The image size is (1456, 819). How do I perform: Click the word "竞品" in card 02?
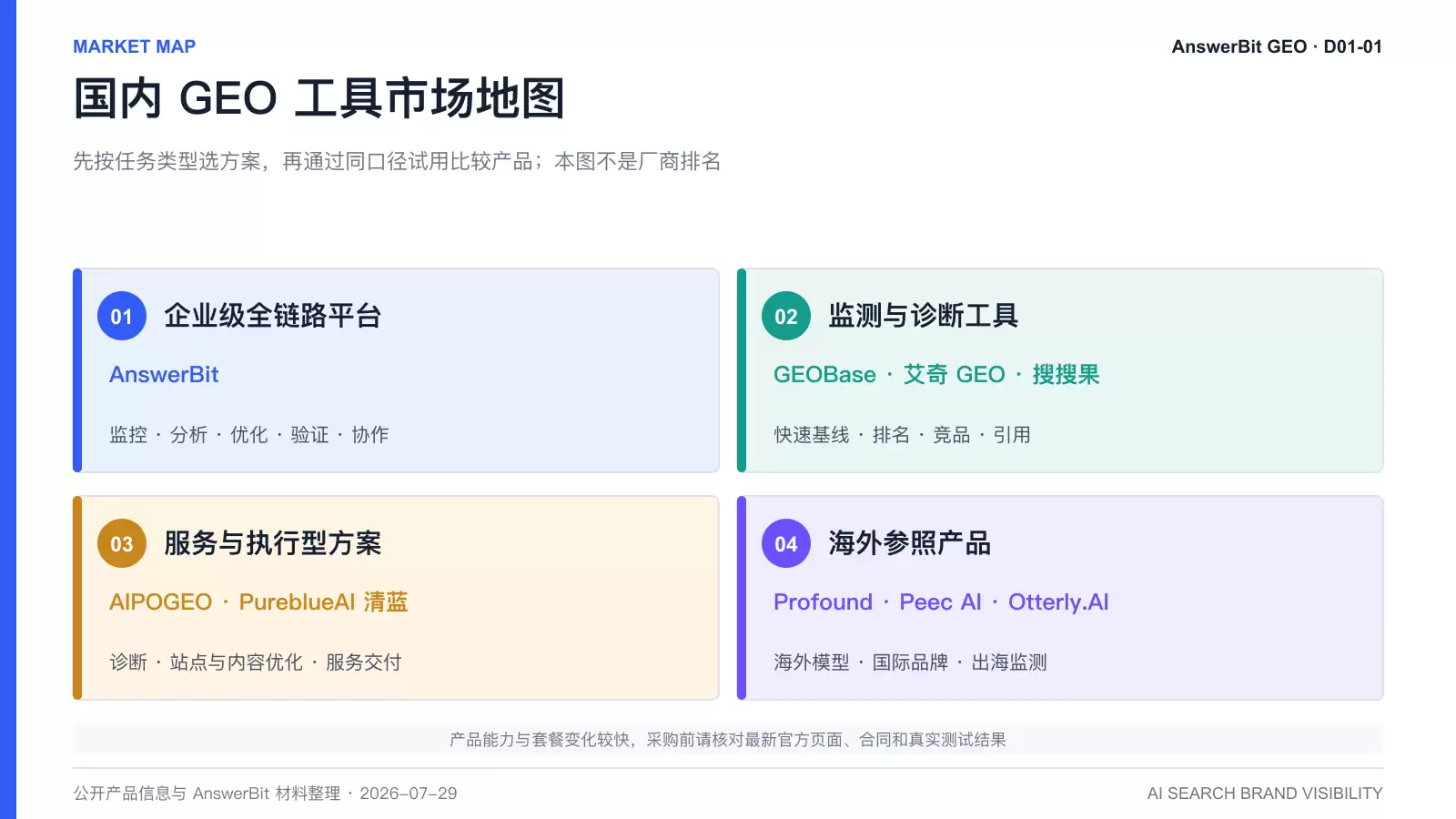coord(952,435)
